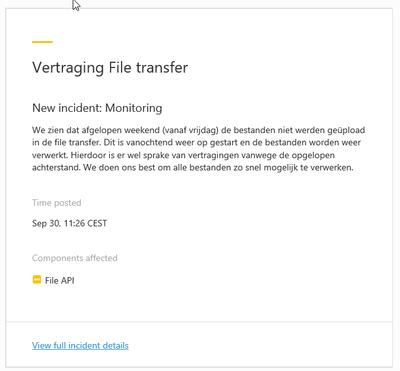Click the Sep 30, 11:26 CEST timestamp
Screen dimensions: 400x371
tap(69, 223)
